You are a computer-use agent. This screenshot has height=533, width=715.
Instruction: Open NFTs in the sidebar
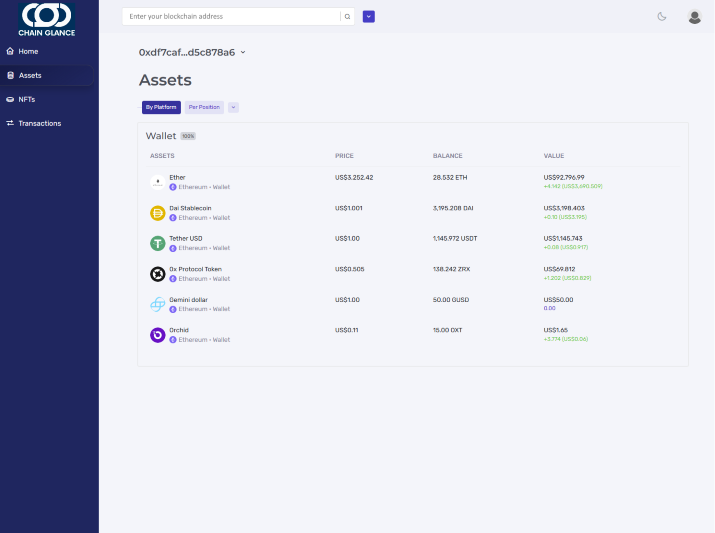coord(27,99)
